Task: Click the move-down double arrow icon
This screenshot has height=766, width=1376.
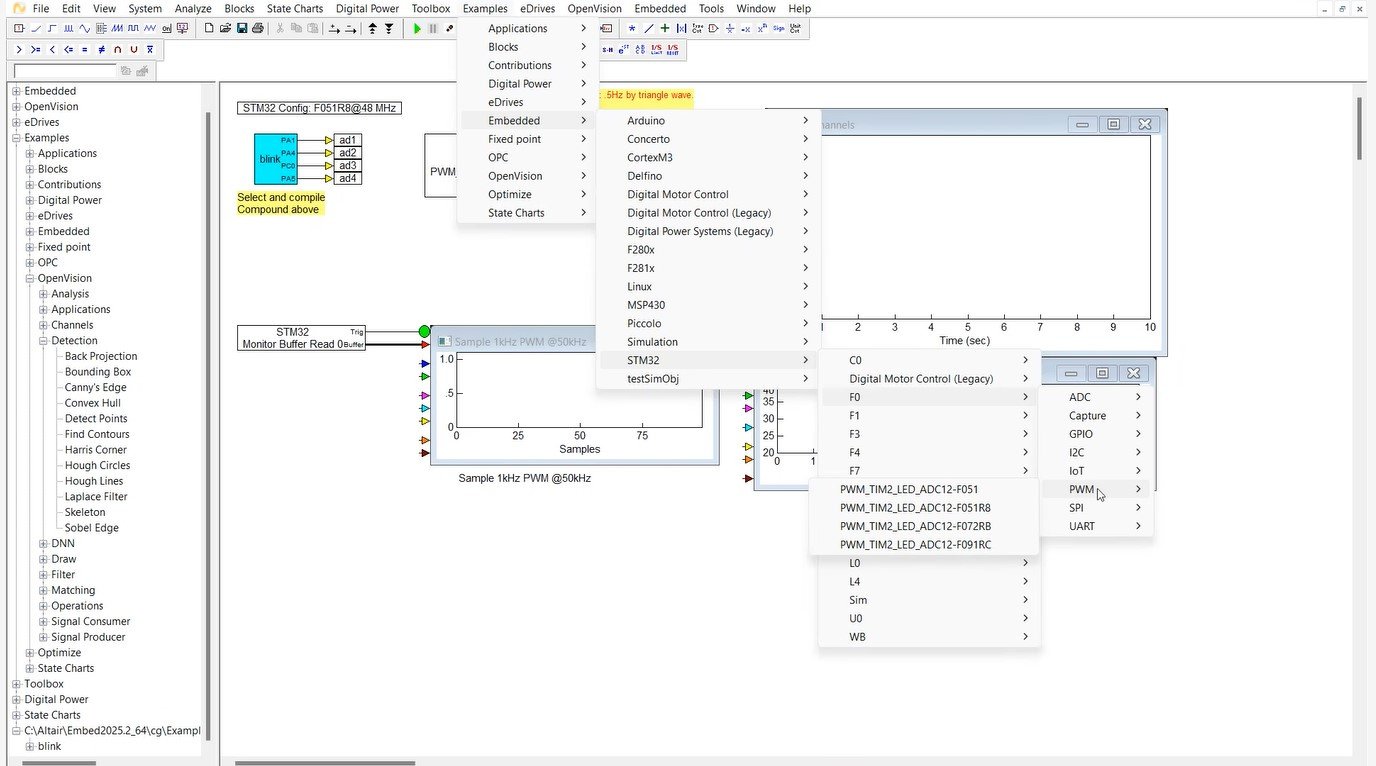Action: 388,29
